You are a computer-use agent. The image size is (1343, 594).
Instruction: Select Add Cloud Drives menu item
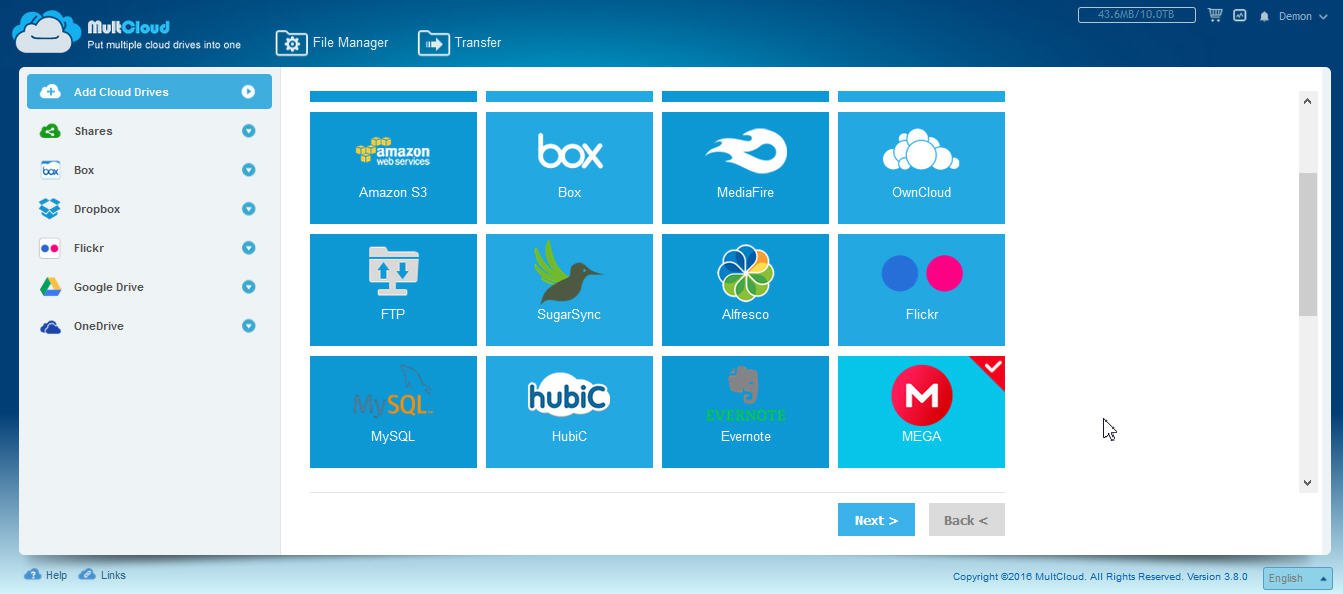tap(149, 92)
